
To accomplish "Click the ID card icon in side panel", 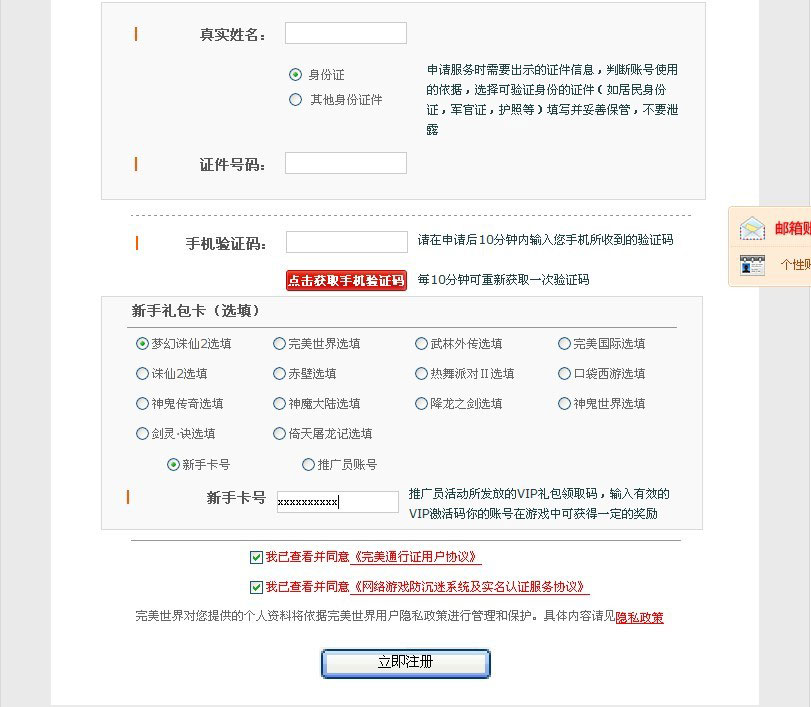I will (x=752, y=265).
